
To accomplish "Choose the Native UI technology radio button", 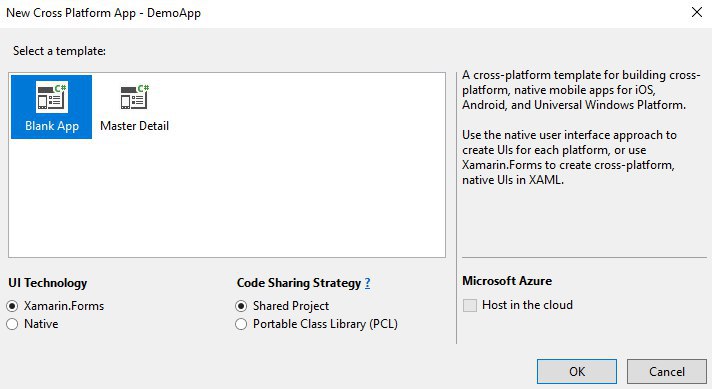I will point(12,324).
